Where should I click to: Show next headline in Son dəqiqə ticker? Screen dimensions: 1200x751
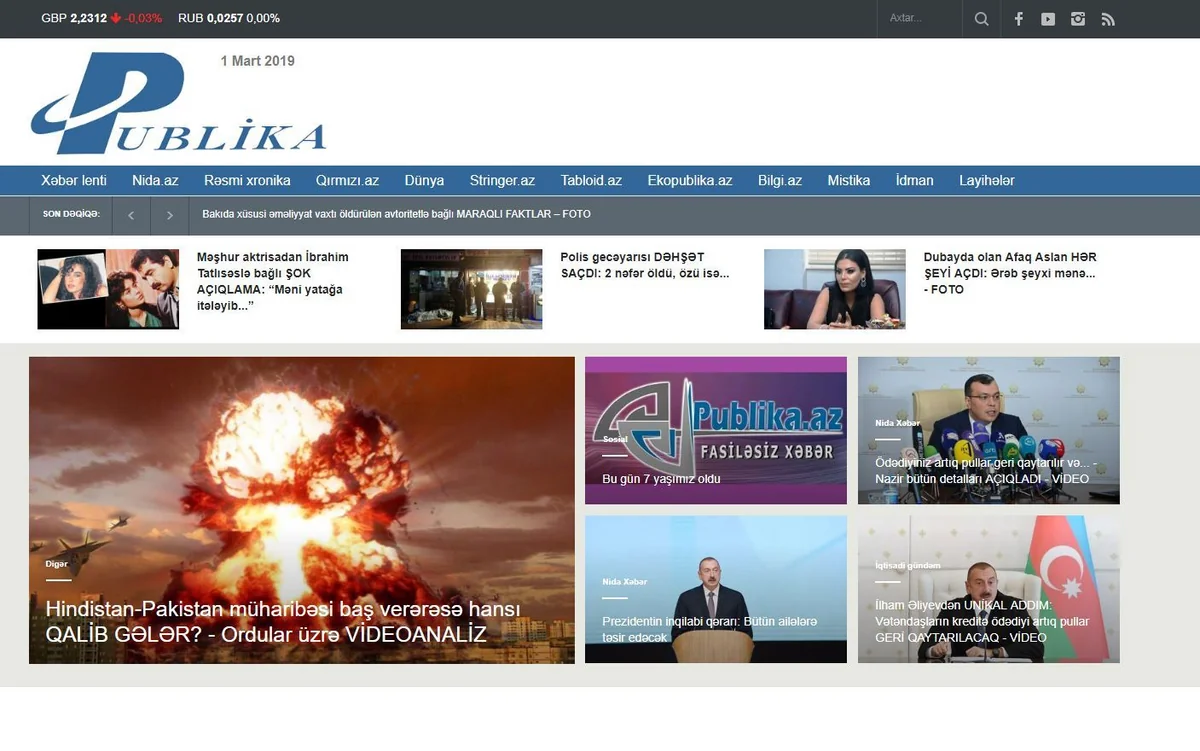(x=170, y=215)
